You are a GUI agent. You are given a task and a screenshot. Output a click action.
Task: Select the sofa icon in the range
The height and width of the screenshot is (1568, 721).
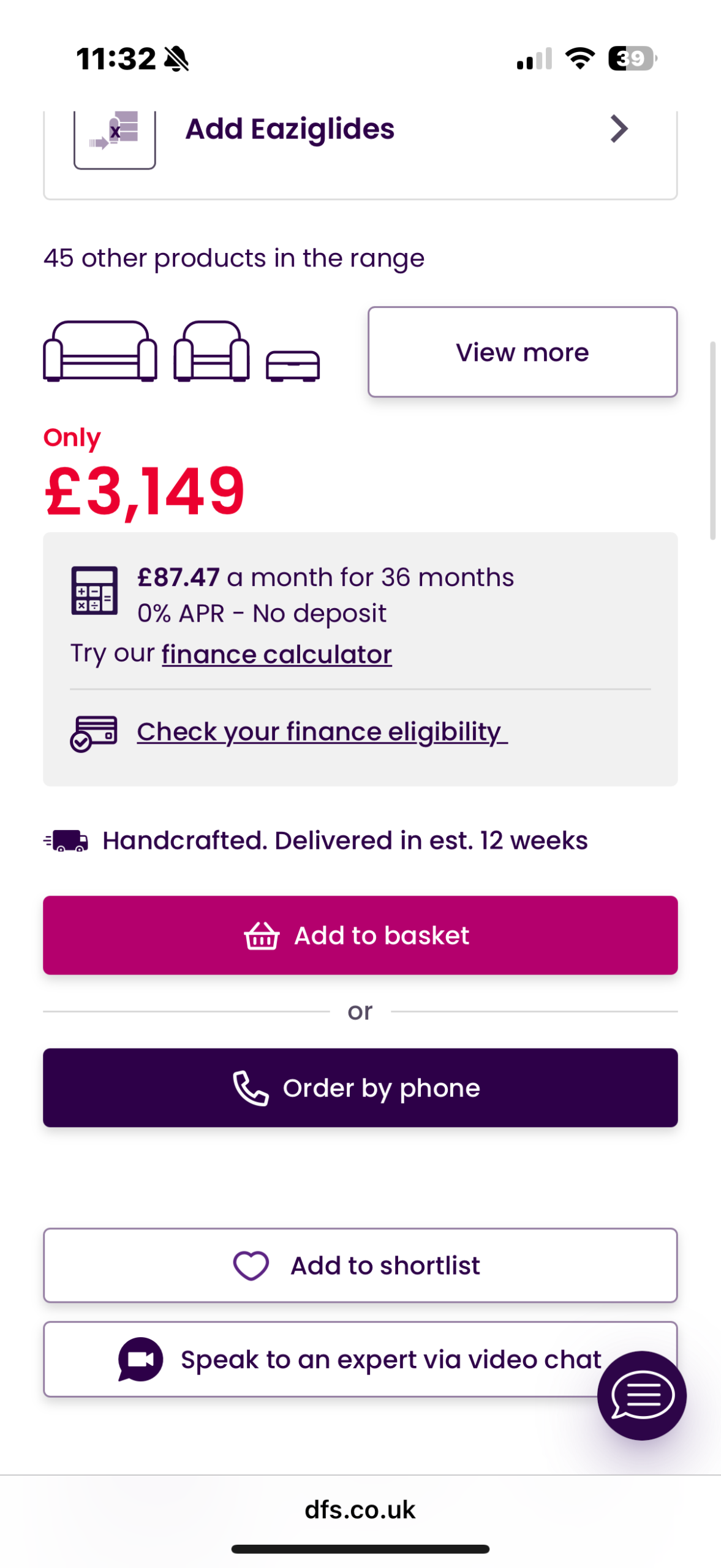coord(100,351)
